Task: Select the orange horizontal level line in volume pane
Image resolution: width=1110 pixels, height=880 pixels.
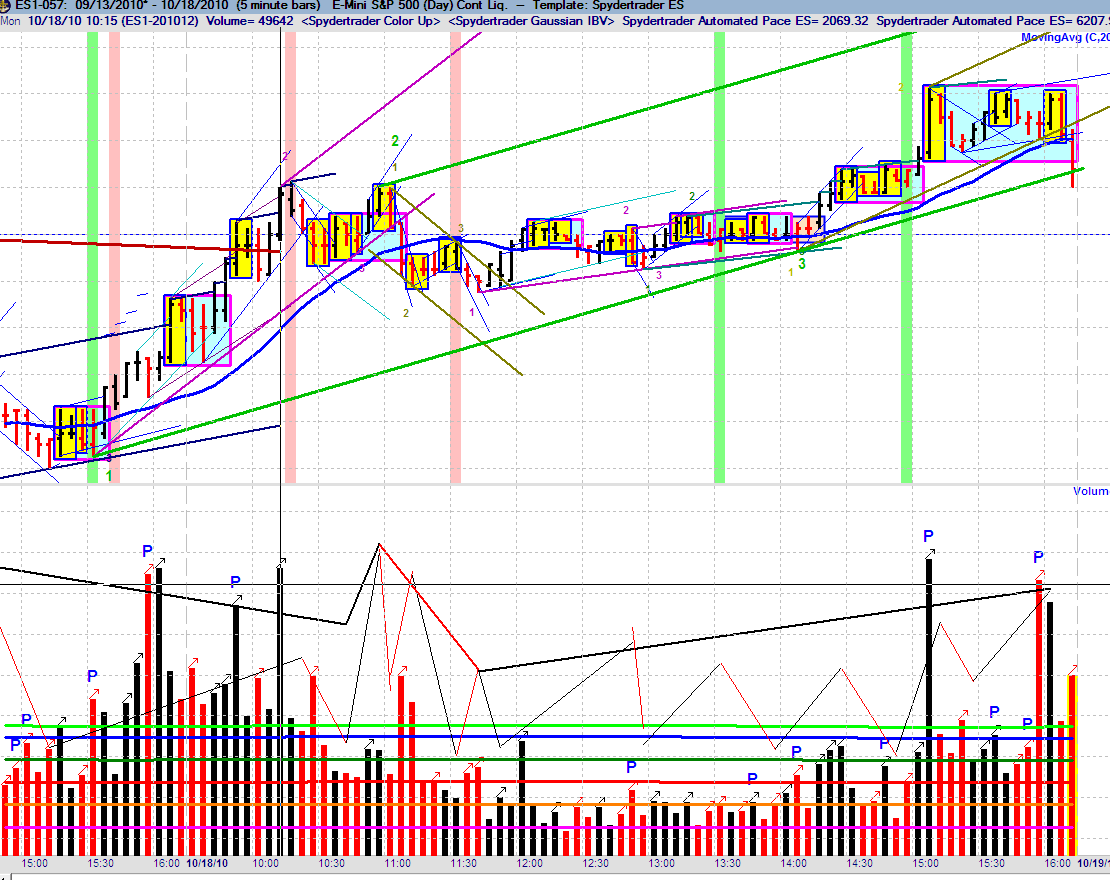Action: [538, 805]
